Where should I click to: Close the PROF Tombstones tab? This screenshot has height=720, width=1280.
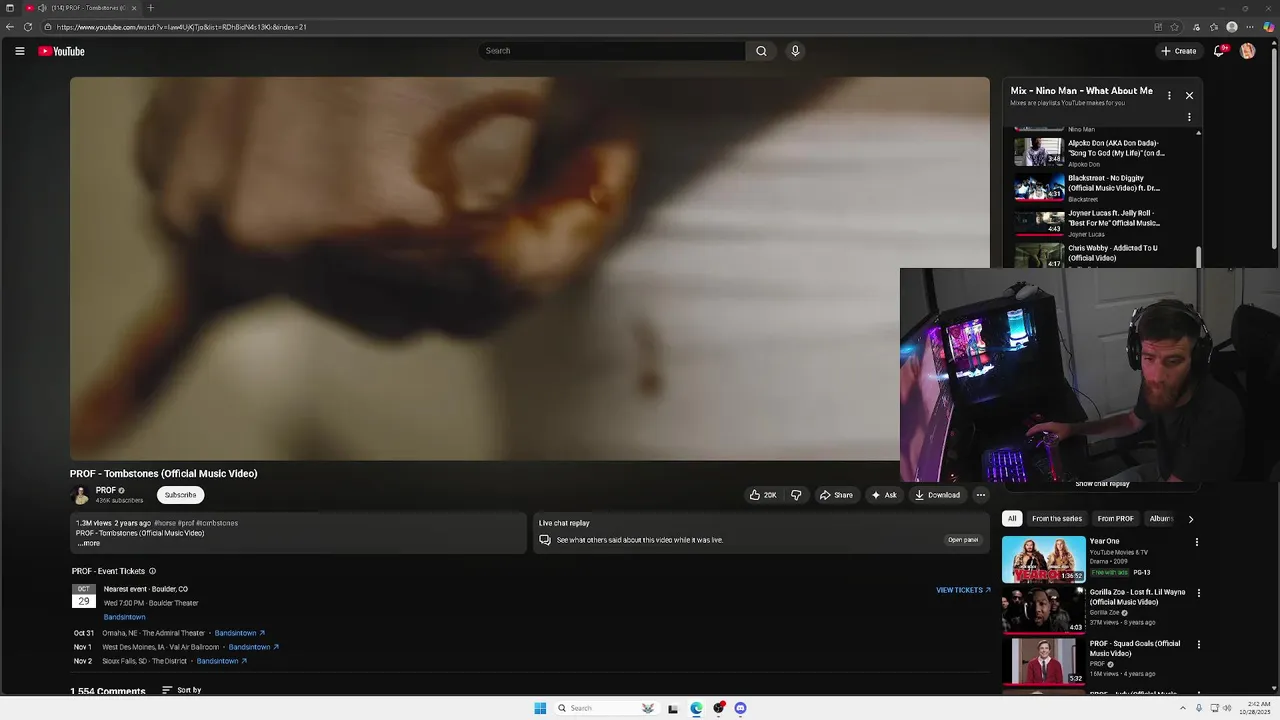click(x=134, y=8)
